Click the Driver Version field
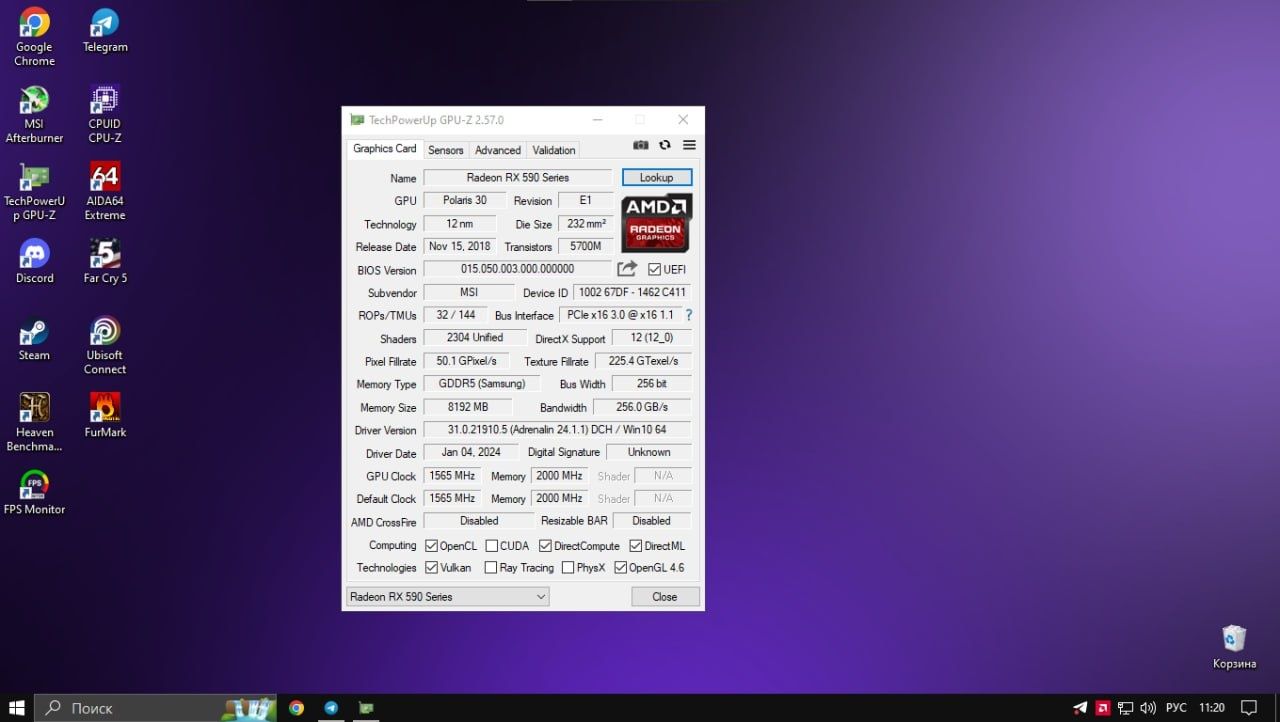The width and height of the screenshot is (1280, 722). tap(558, 429)
